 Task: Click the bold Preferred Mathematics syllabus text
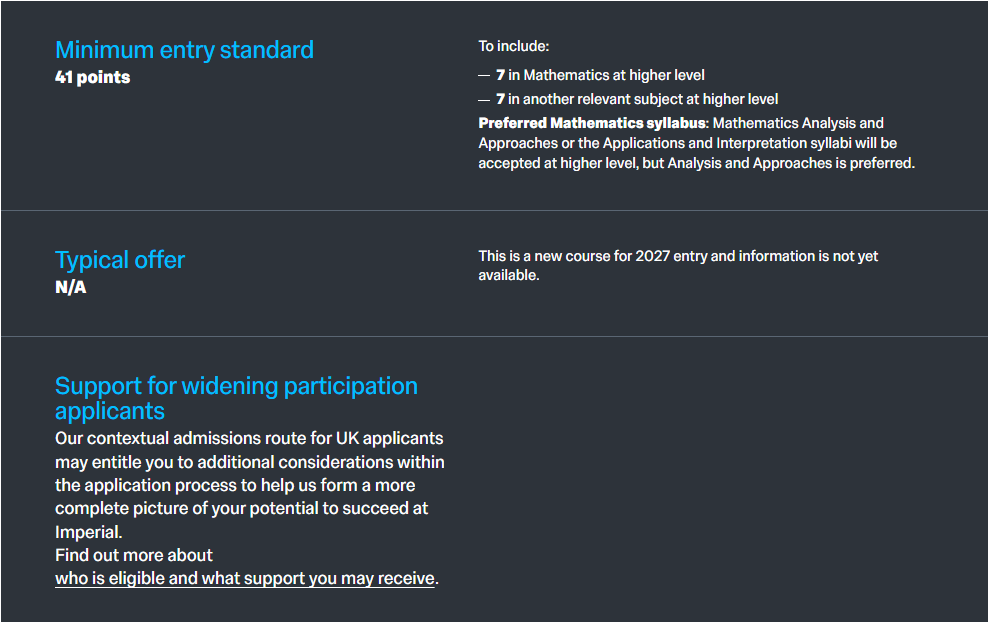[592, 123]
